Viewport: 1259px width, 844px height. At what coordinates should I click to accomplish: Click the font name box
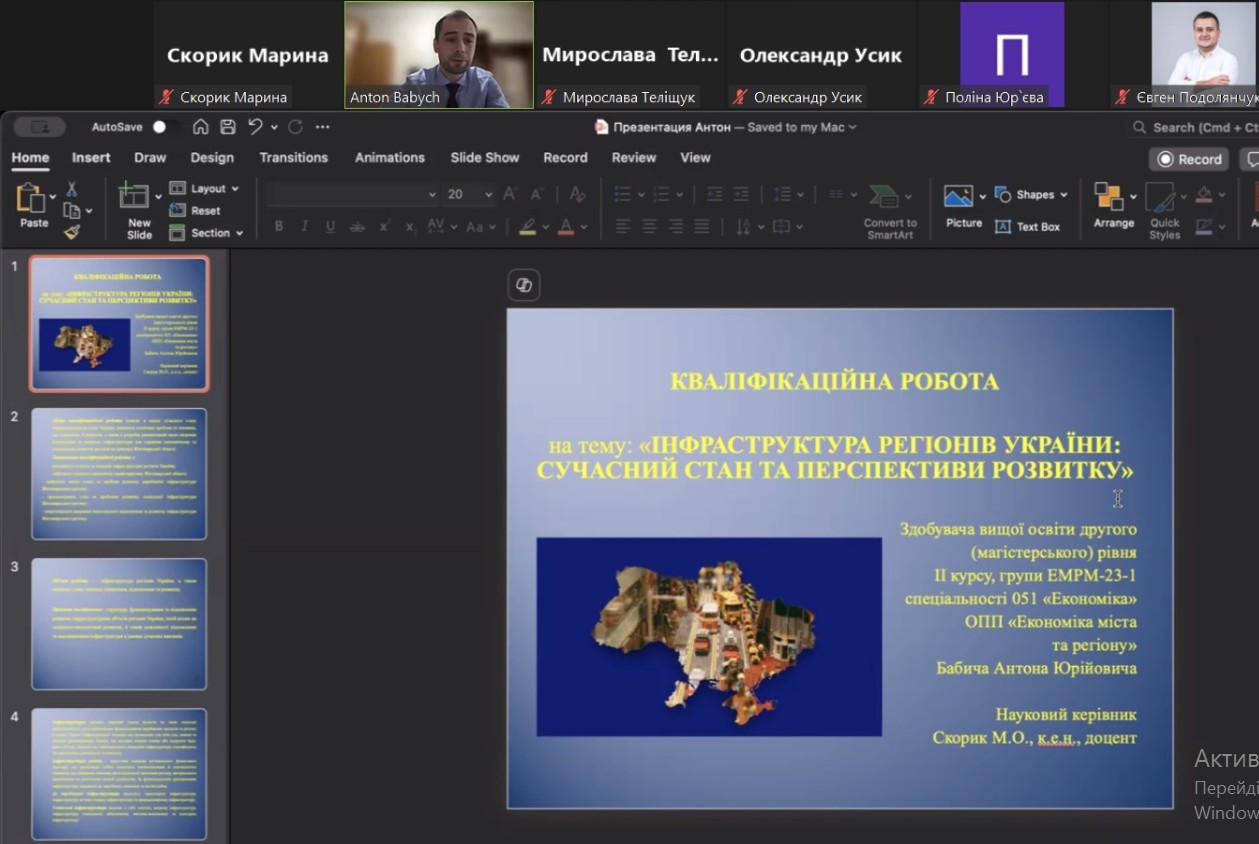tap(353, 194)
